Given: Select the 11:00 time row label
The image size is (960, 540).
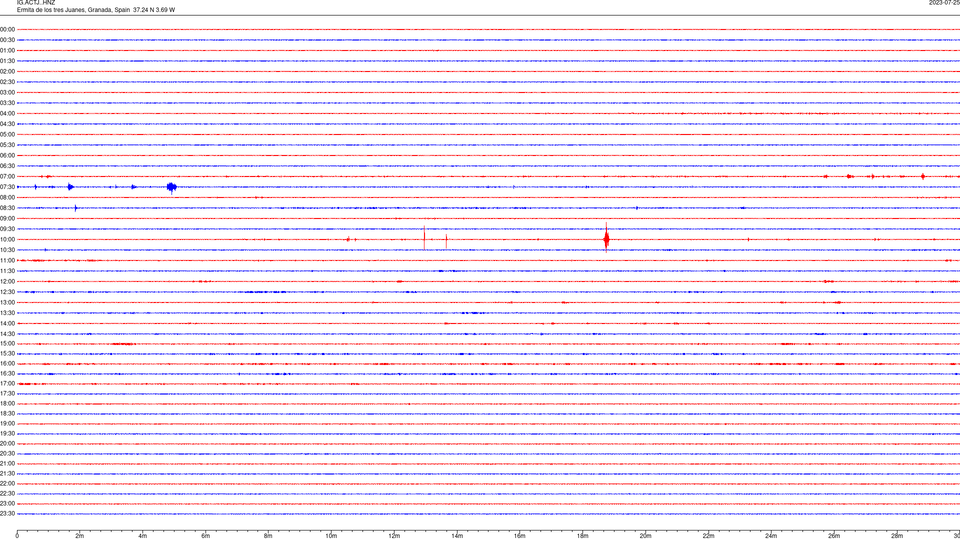Looking at the screenshot, I should 7,261.
